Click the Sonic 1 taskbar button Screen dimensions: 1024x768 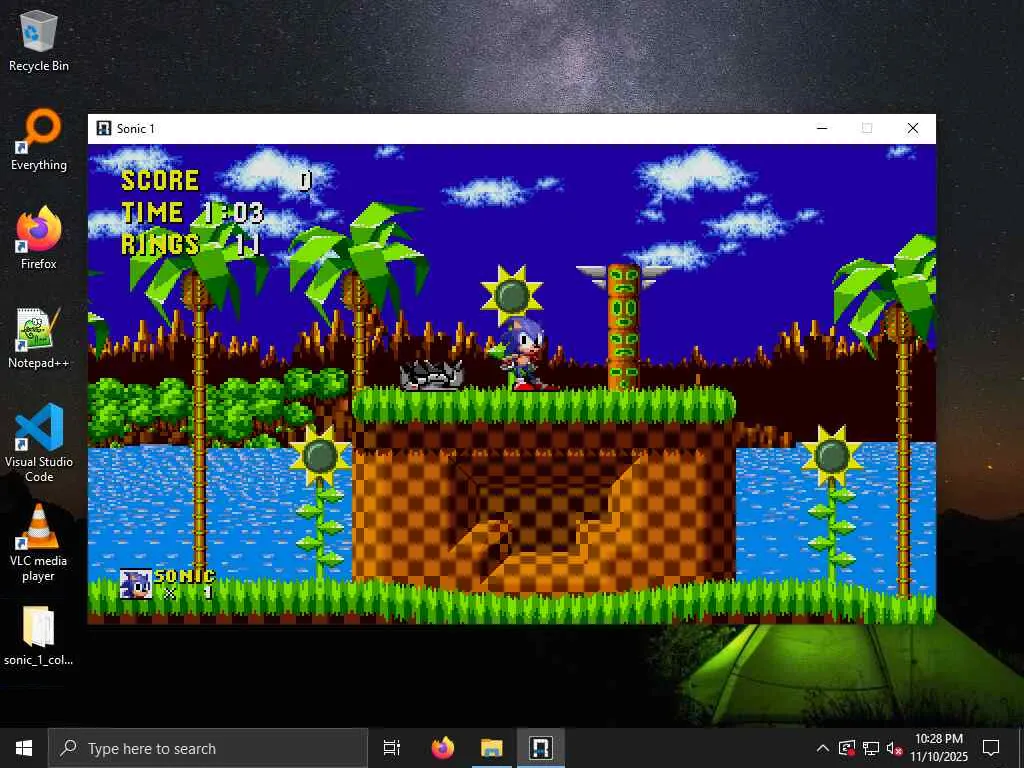point(541,748)
